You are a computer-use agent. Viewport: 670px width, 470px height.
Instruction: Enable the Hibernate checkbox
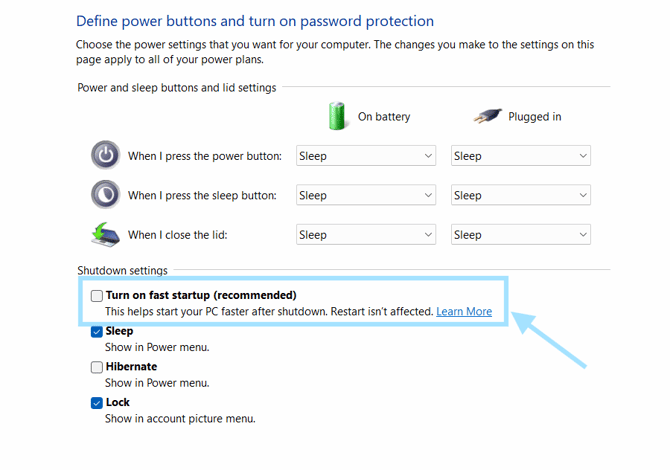click(x=97, y=367)
